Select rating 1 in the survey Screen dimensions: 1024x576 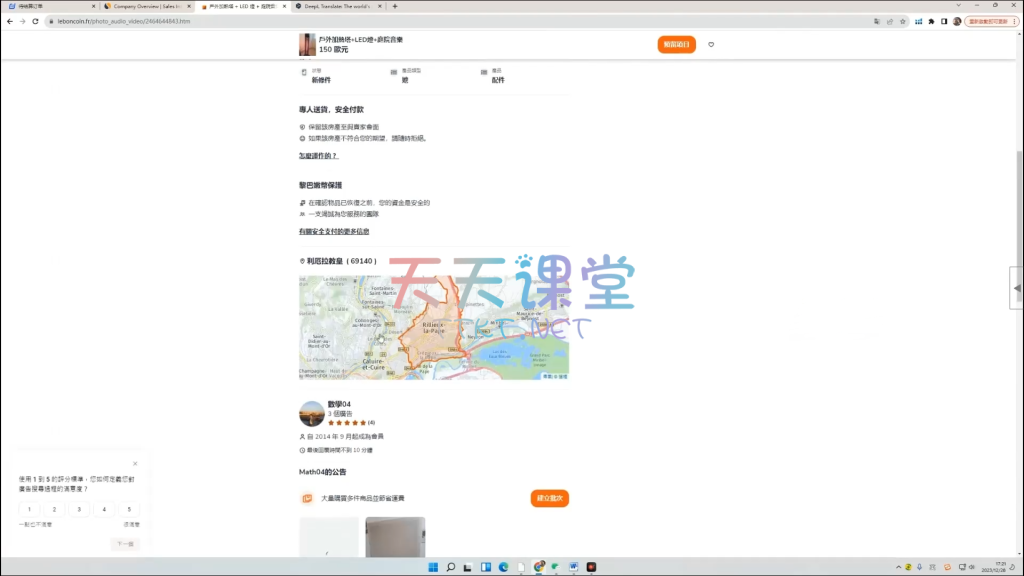click(30, 509)
